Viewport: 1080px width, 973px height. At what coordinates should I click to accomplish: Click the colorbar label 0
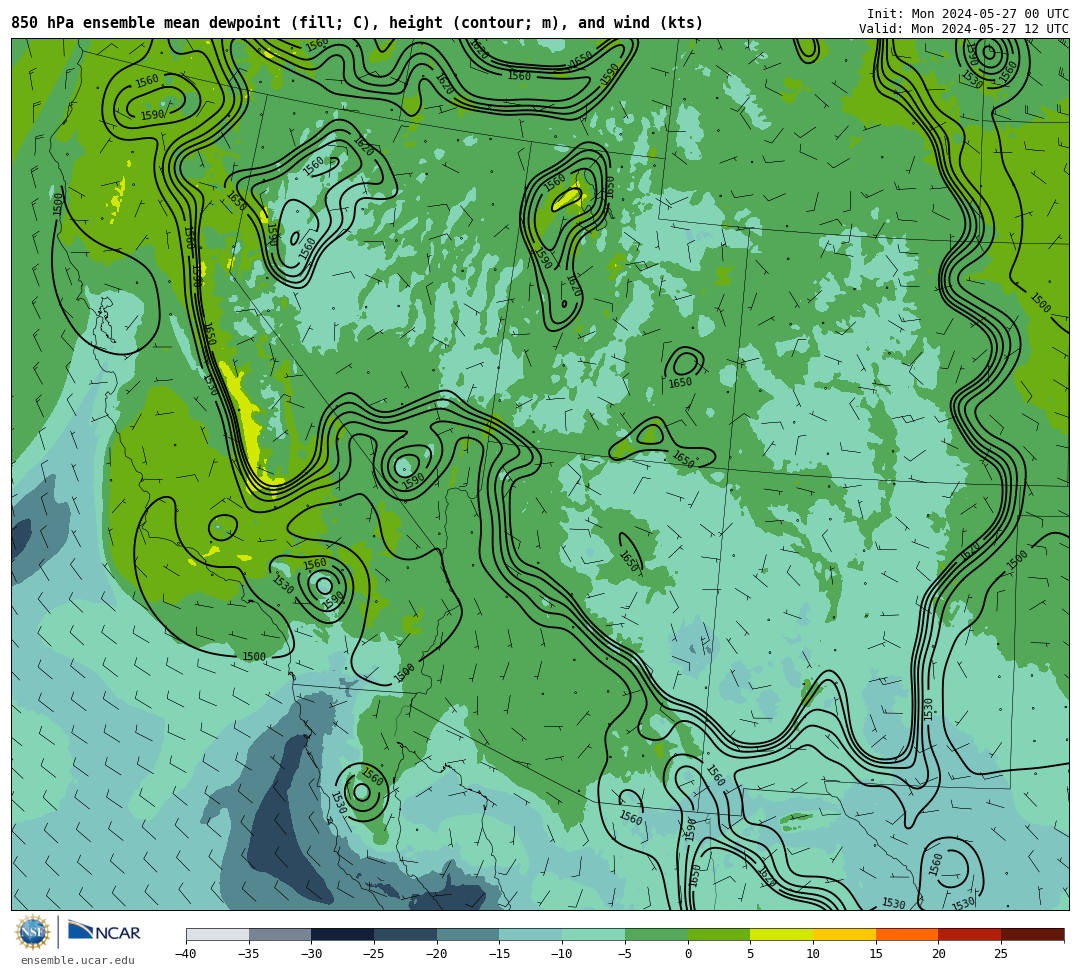pyautogui.click(x=688, y=954)
